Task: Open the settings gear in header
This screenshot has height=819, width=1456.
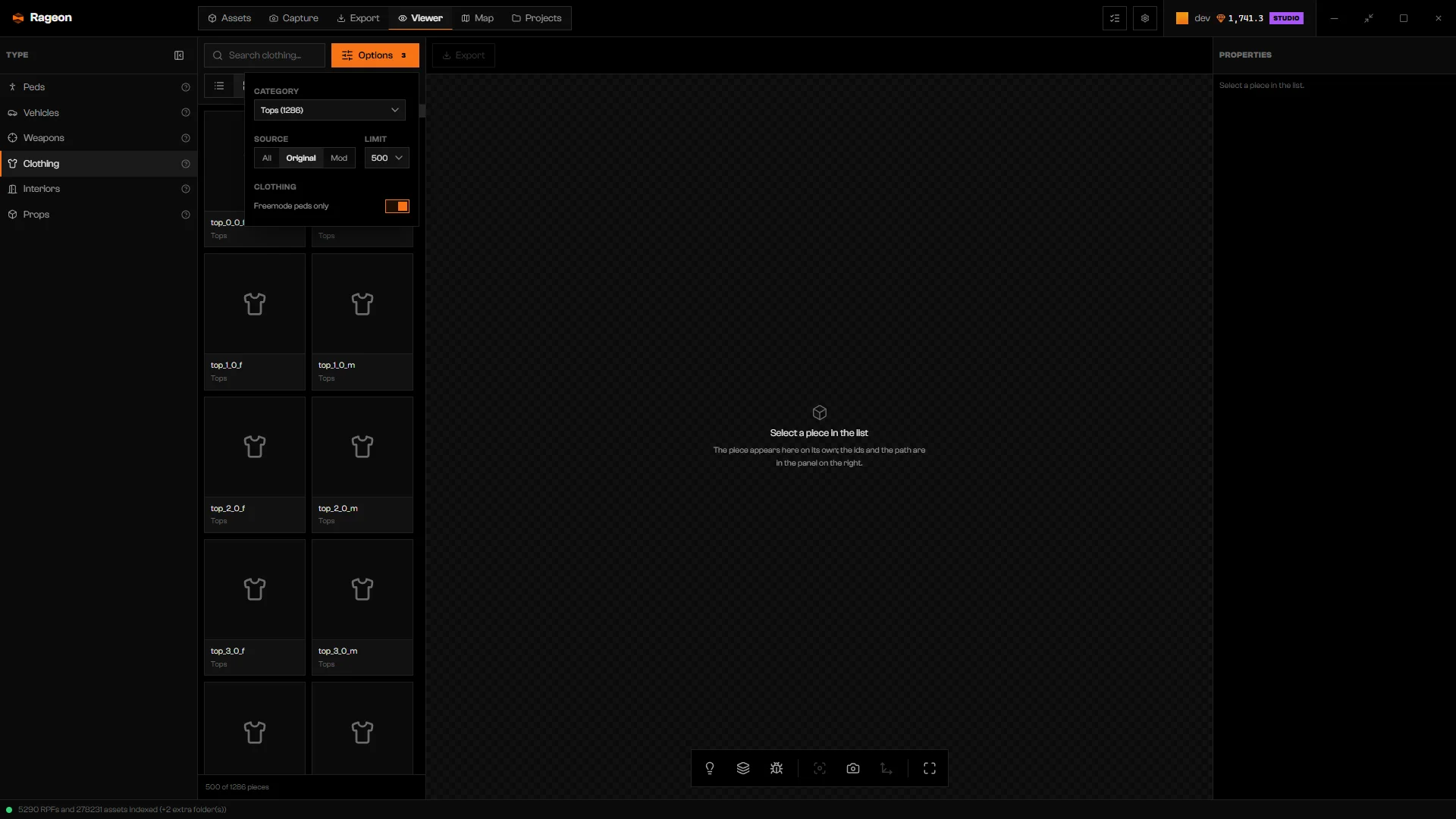Action: (1145, 18)
